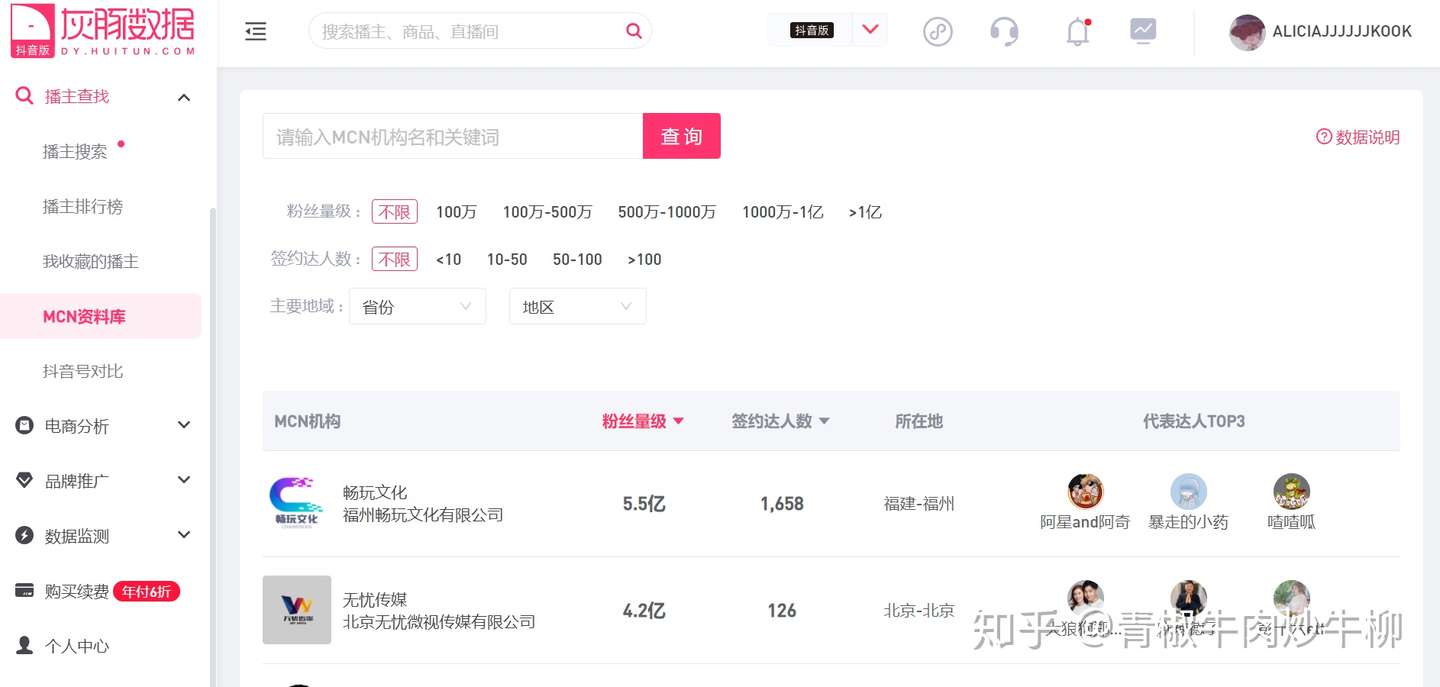The height and width of the screenshot is (687, 1440).
Task: Click the 查询 search button
Action: point(682,136)
